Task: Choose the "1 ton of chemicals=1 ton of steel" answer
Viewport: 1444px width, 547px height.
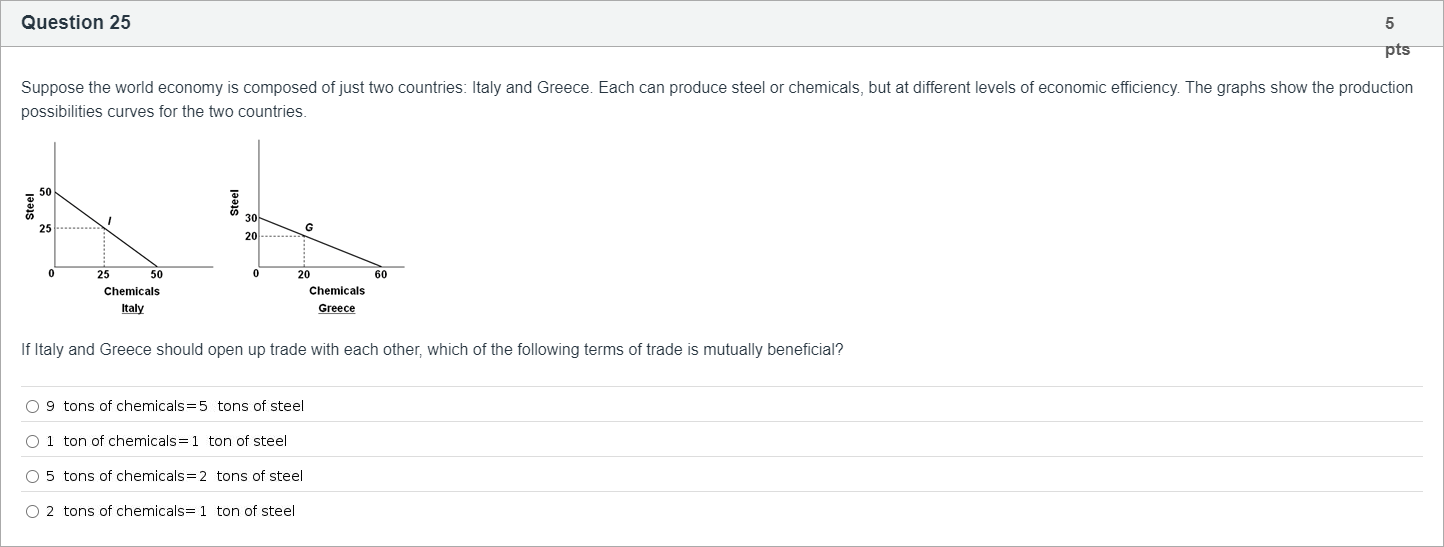Action: [33, 441]
